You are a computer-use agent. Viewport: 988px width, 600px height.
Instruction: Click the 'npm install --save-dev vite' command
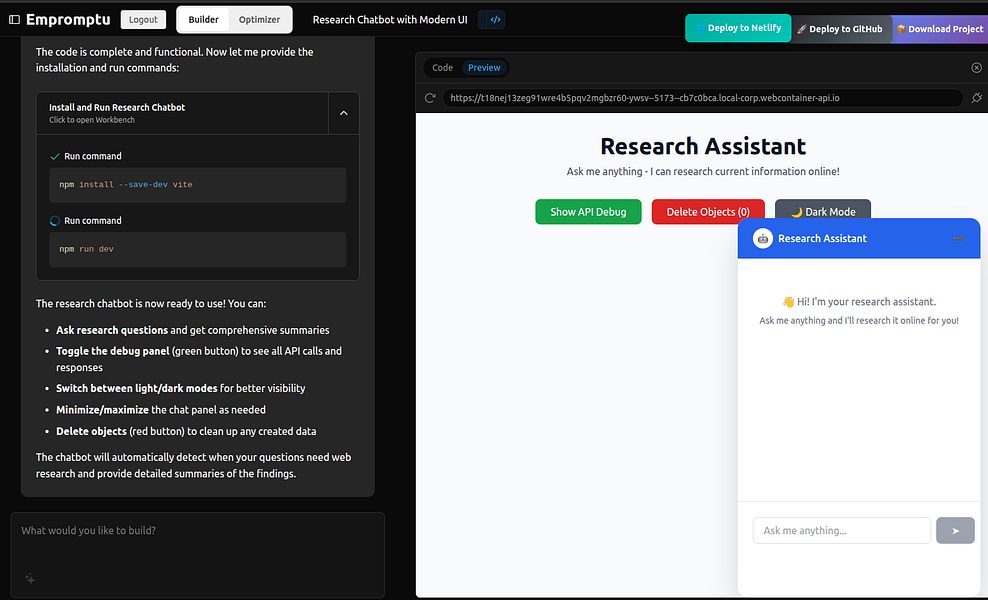click(x=197, y=185)
